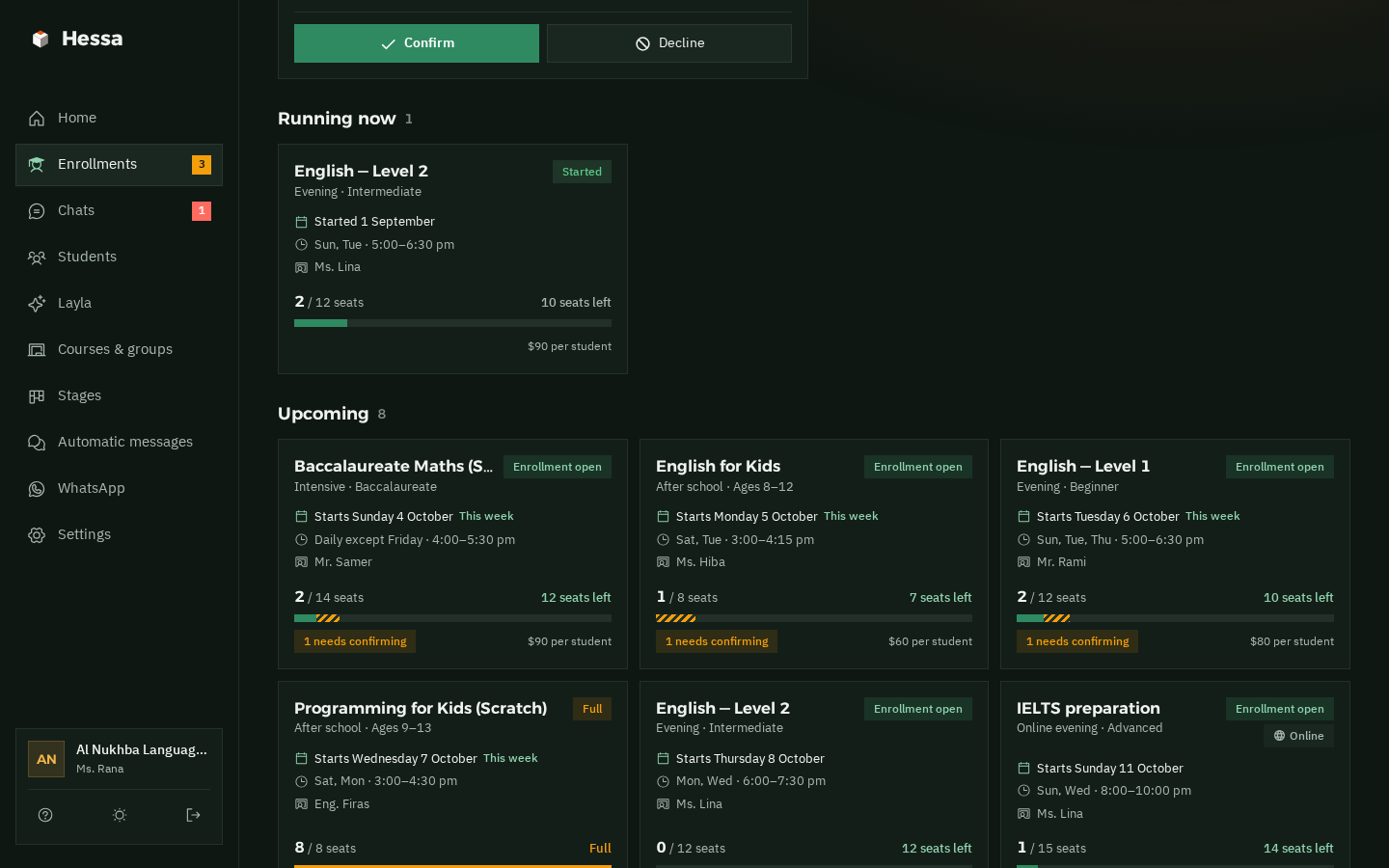Click the Hessa logo icon
Viewport: 1389px width, 868px height.
click(x=40, y=39)
